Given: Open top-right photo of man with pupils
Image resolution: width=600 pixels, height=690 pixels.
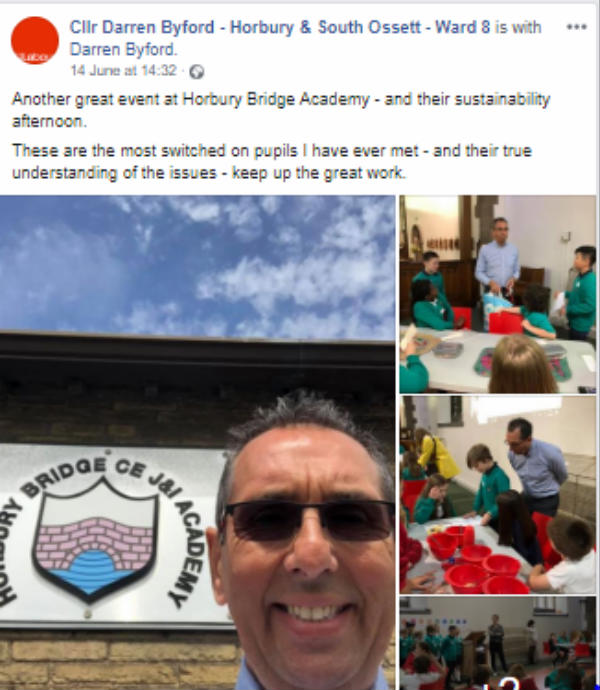Looking at the screenshot, I should (x=497, y=294).
